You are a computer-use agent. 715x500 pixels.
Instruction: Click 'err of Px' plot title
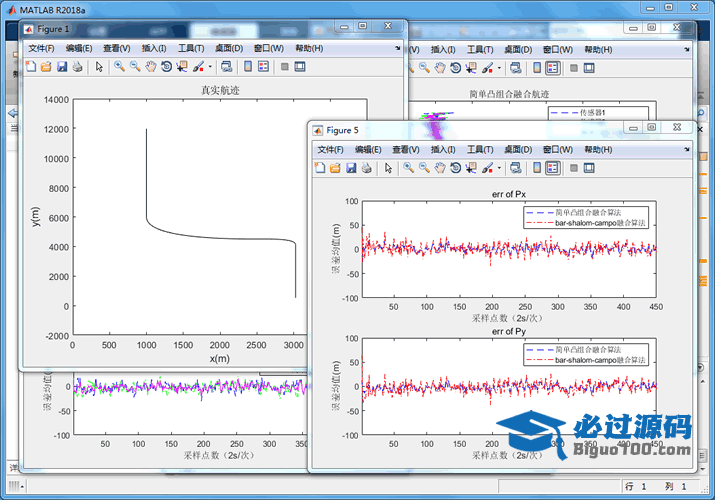509,194
